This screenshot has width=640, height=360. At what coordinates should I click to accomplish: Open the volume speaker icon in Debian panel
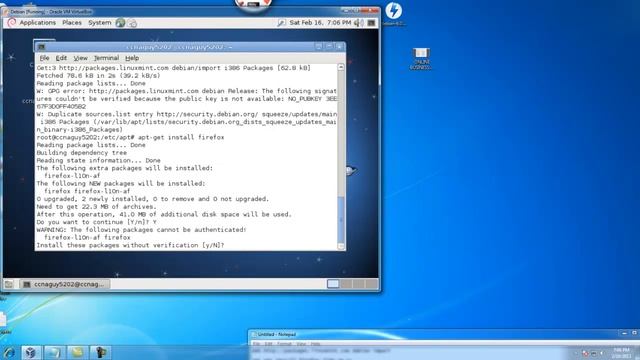(358, 23)
